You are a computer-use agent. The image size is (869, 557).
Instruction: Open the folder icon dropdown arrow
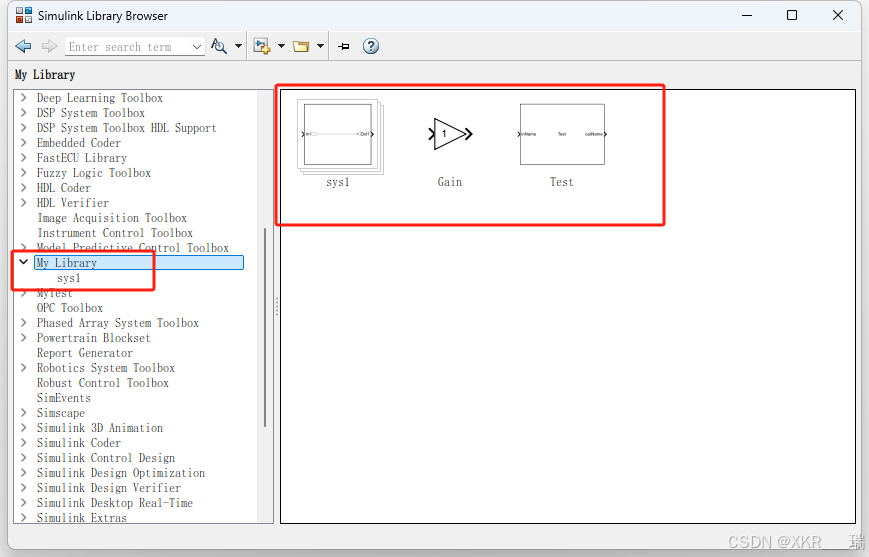(320, 46)
